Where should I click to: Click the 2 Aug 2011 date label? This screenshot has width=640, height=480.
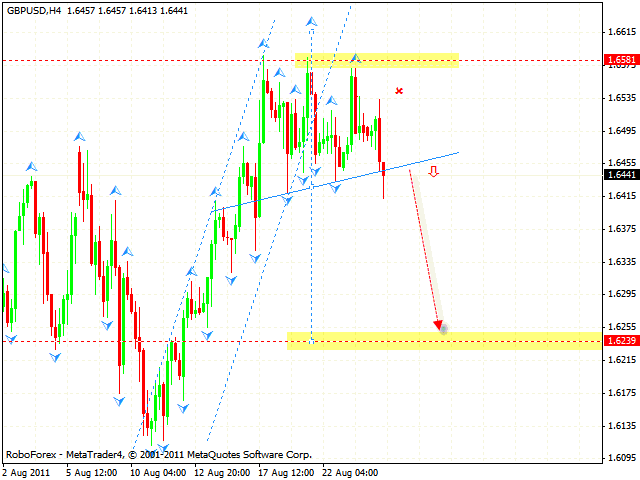(27, 473)
